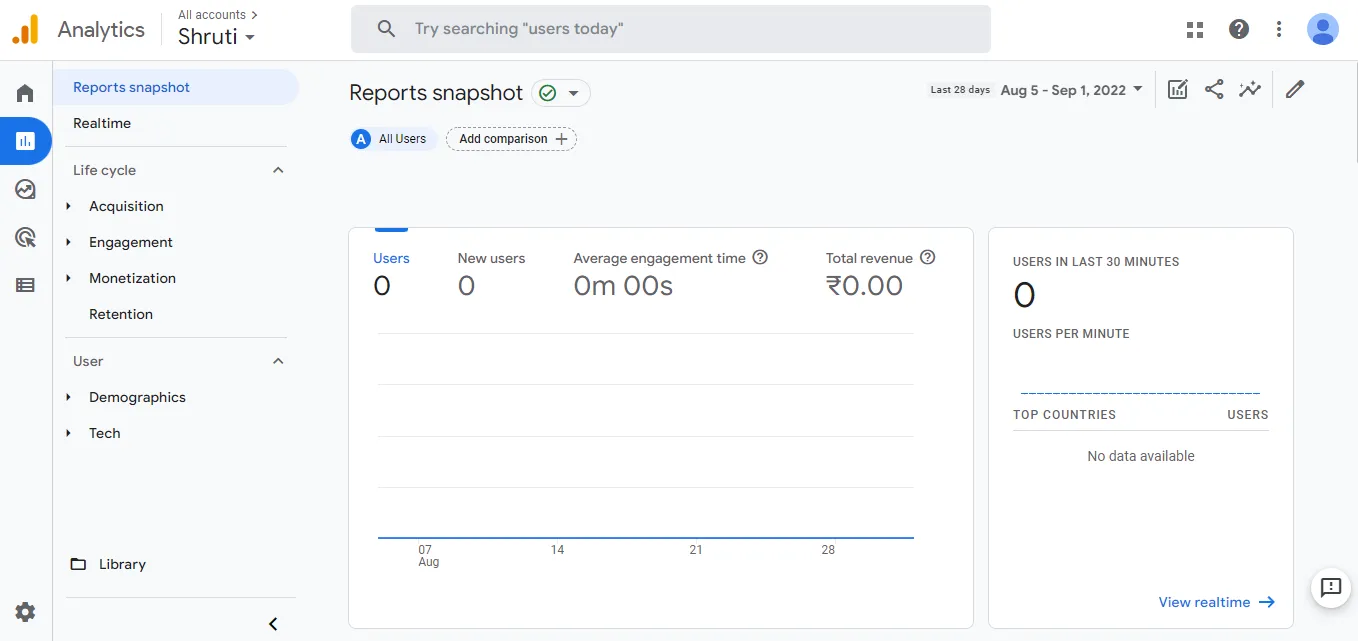Click the All accounts breadcrumb

218,15
